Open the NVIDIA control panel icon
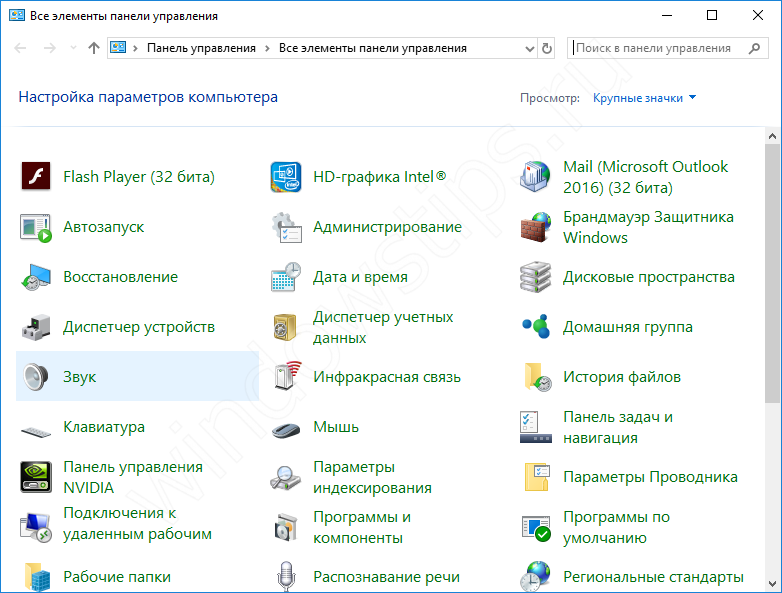 (36, 477)
